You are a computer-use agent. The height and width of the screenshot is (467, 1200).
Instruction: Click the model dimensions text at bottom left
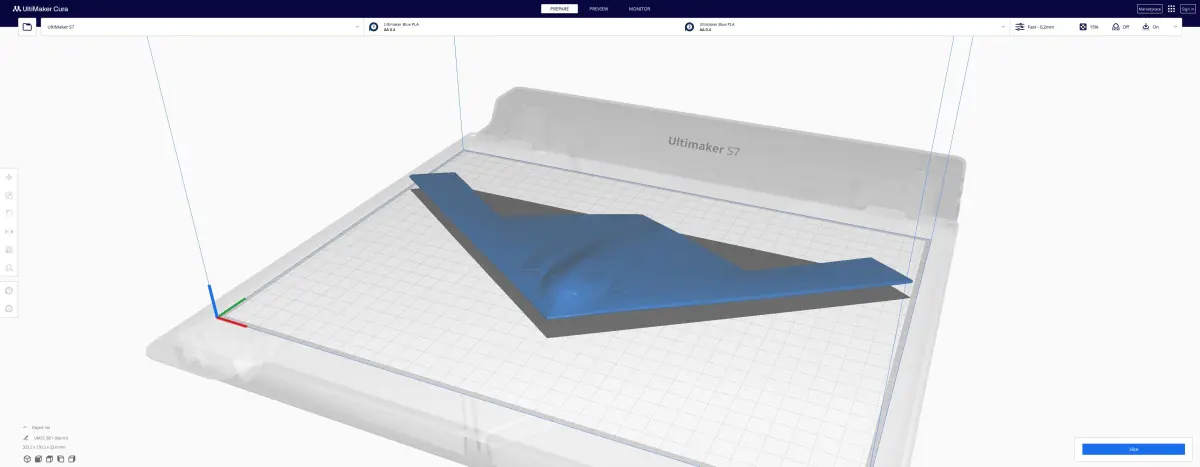coord(44,447)
